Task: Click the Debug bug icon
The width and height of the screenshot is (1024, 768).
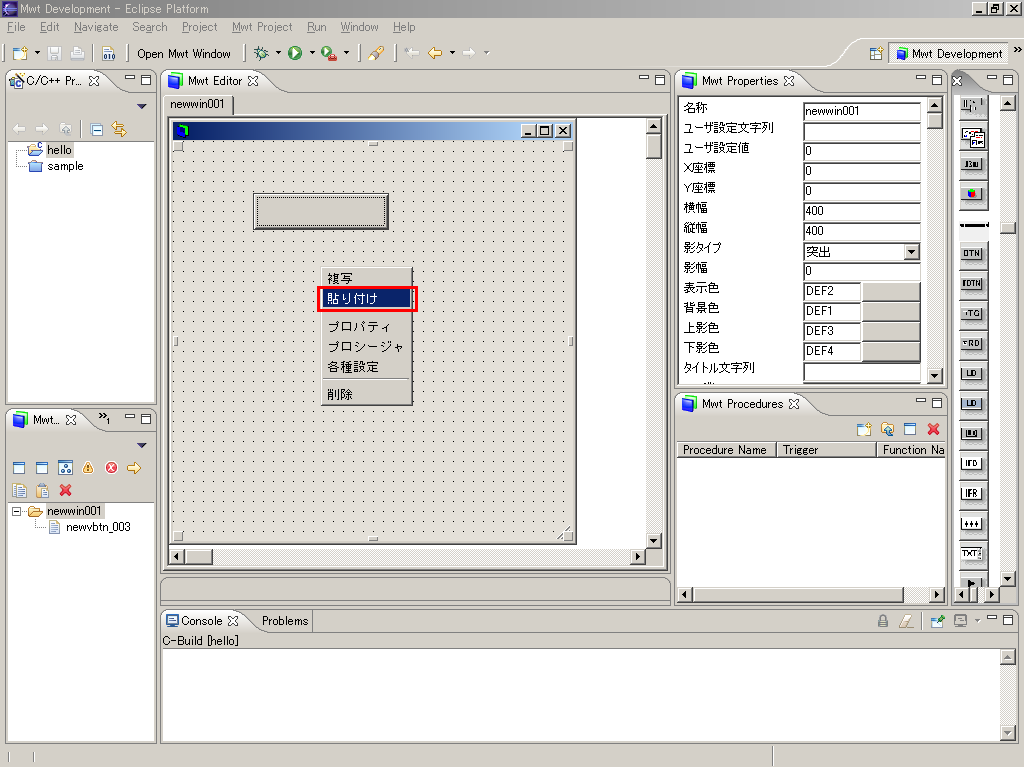Action: click(261, 53)
